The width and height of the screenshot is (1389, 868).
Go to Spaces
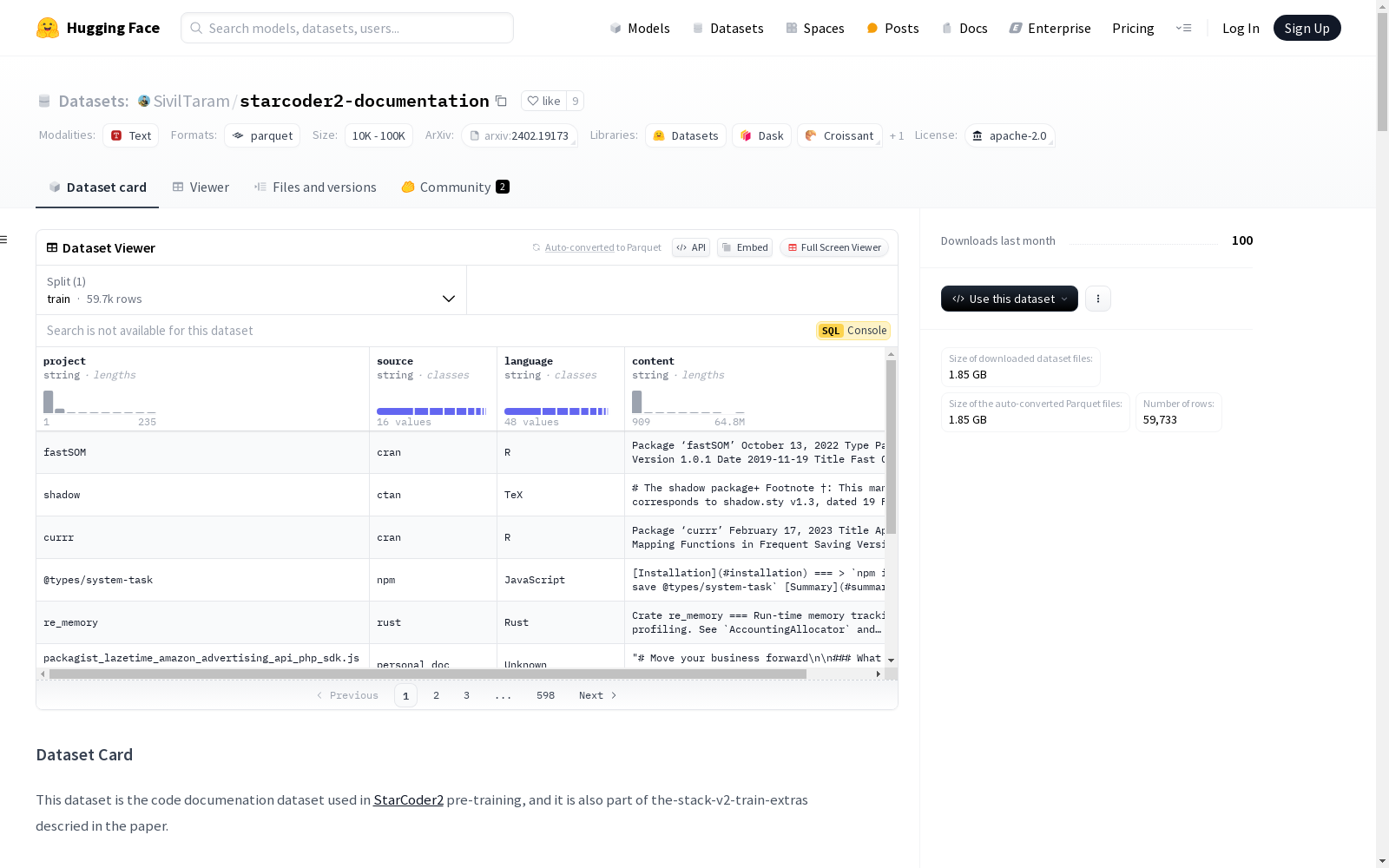click(815, 28)
